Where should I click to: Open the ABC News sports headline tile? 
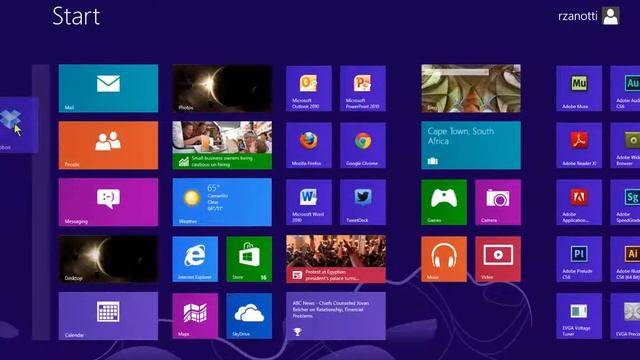click(336, 316)
